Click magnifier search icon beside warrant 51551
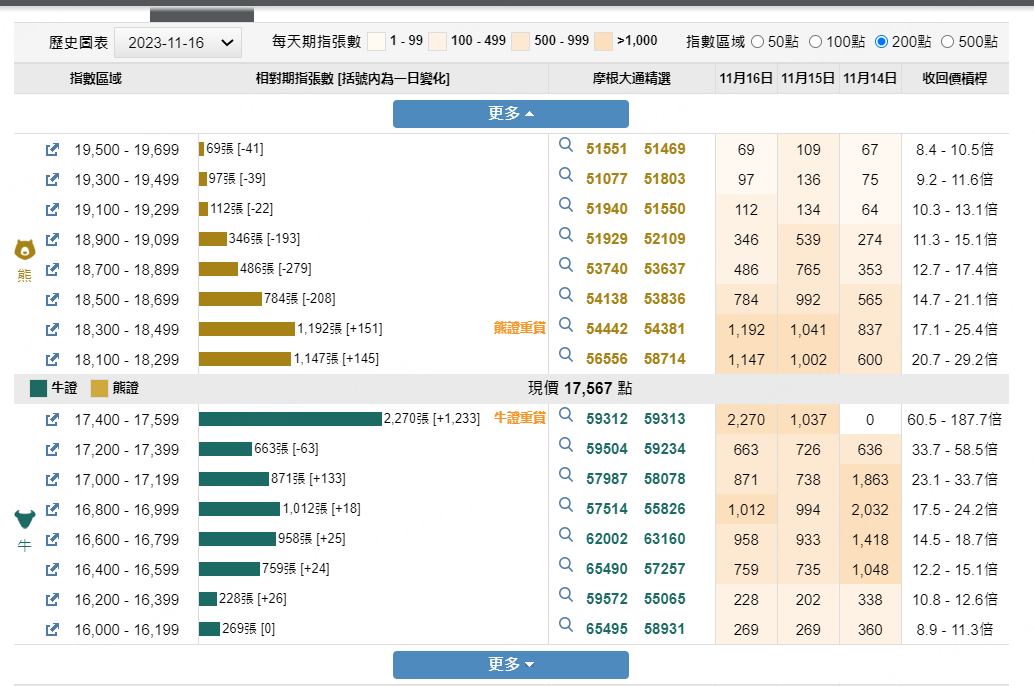 pos(566,145)
